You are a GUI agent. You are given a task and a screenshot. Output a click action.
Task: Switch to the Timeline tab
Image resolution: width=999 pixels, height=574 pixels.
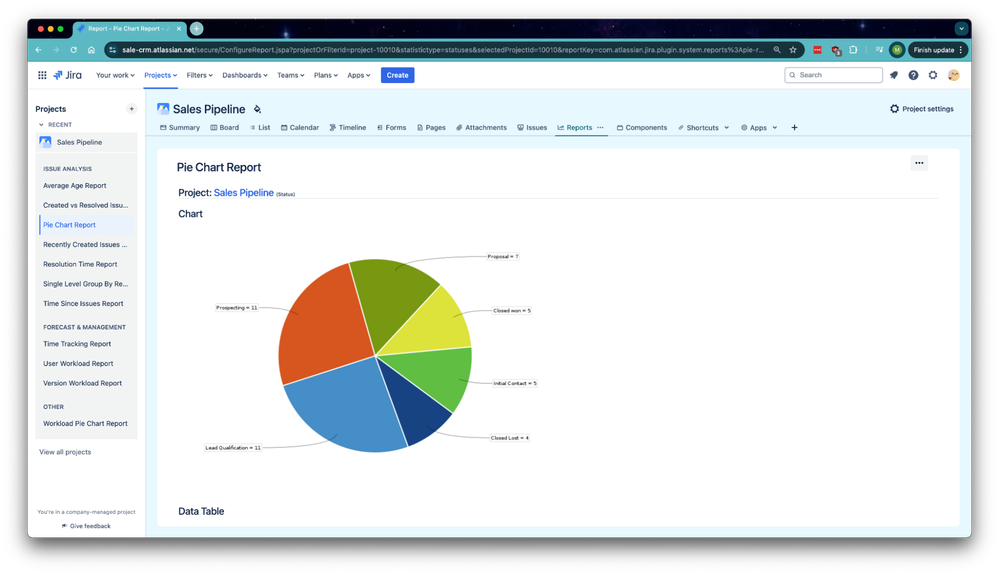348,127
